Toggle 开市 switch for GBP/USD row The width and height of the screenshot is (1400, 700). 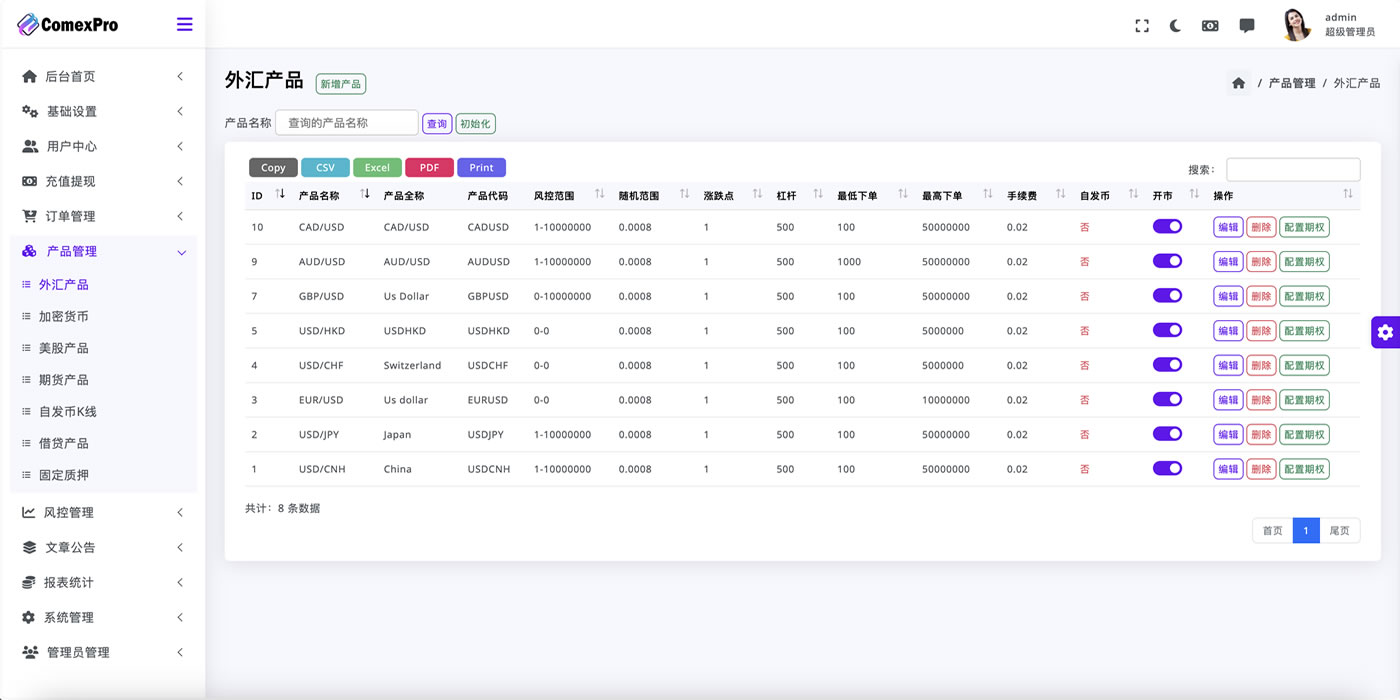click(x=1167, y=296)
